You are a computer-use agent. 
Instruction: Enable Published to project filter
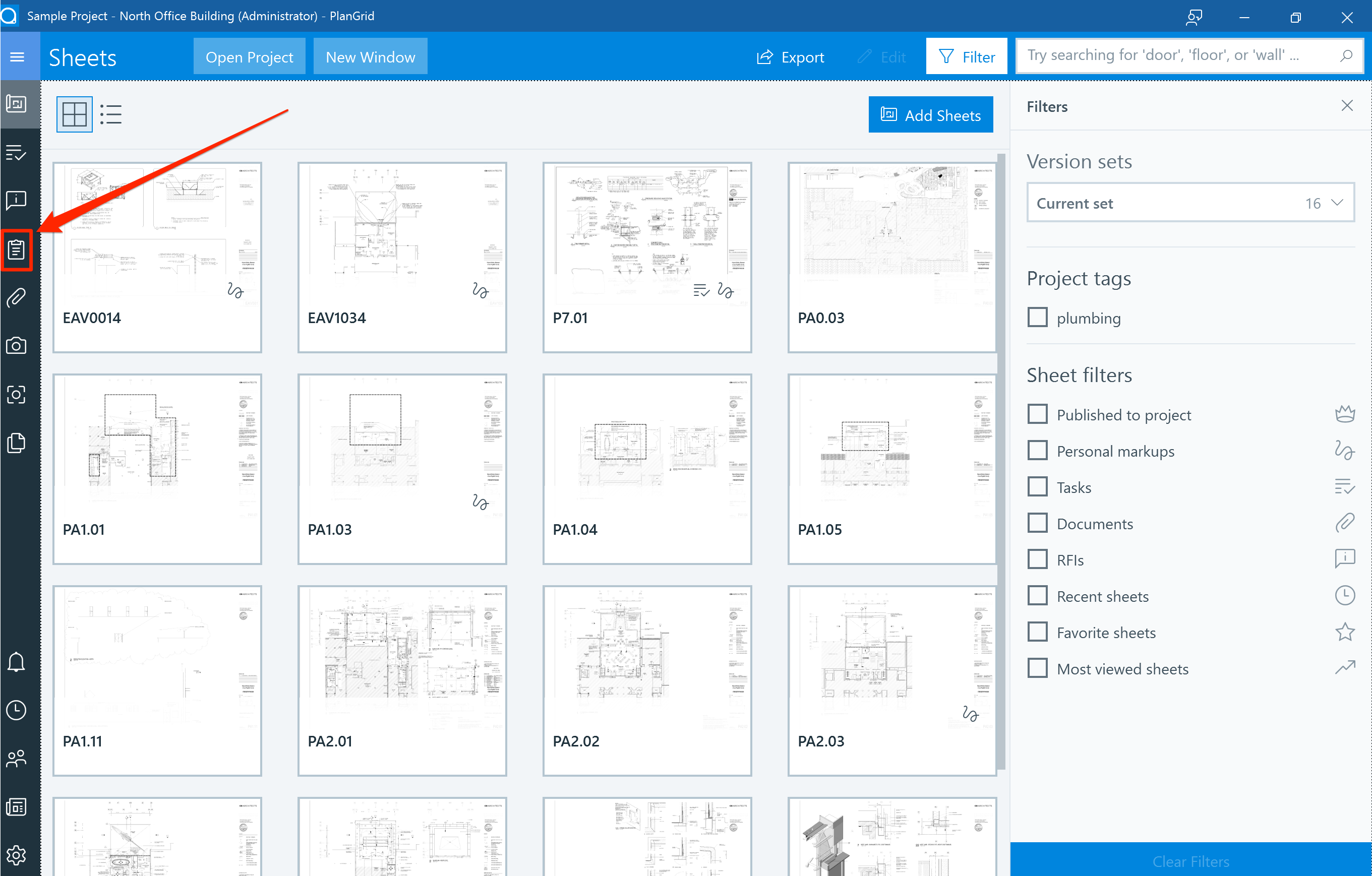click(1038, 414)
